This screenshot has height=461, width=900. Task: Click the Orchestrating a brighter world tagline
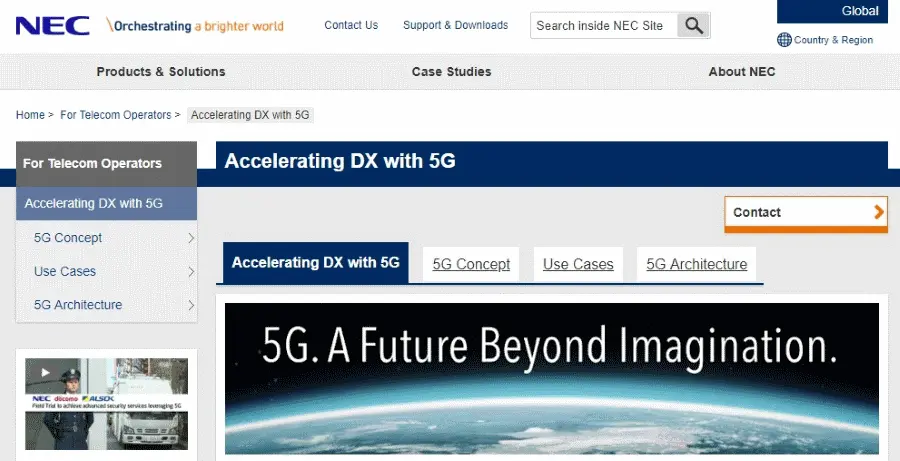pos(195,26)
